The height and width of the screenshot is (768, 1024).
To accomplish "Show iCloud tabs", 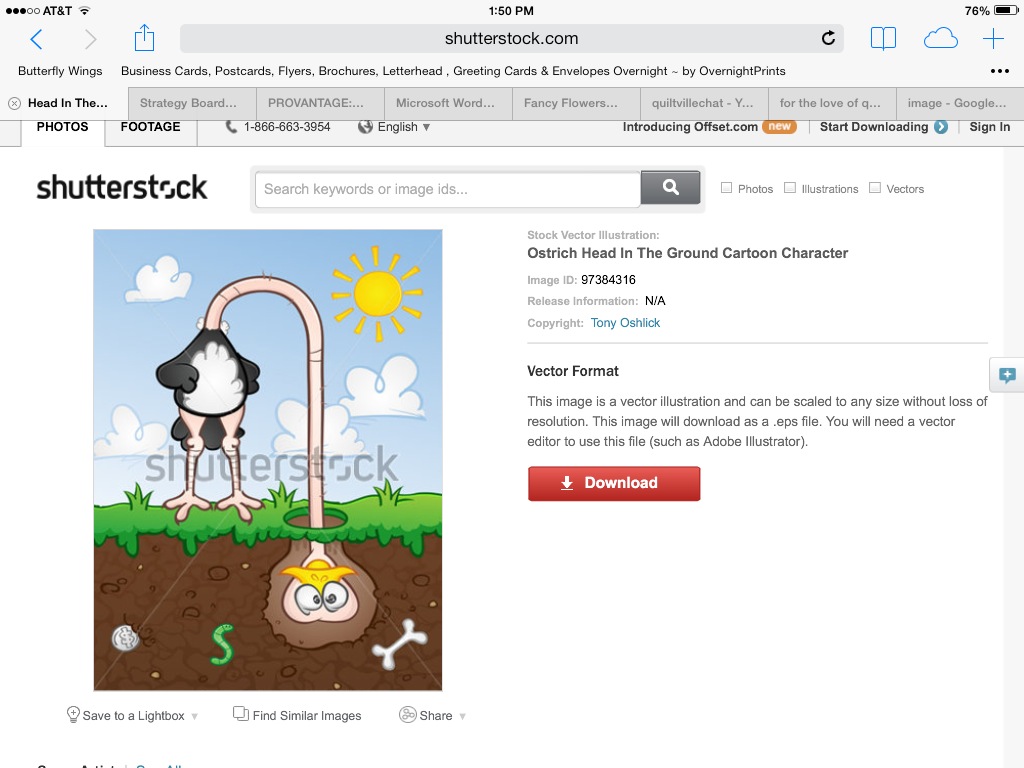I will [940, 39].
